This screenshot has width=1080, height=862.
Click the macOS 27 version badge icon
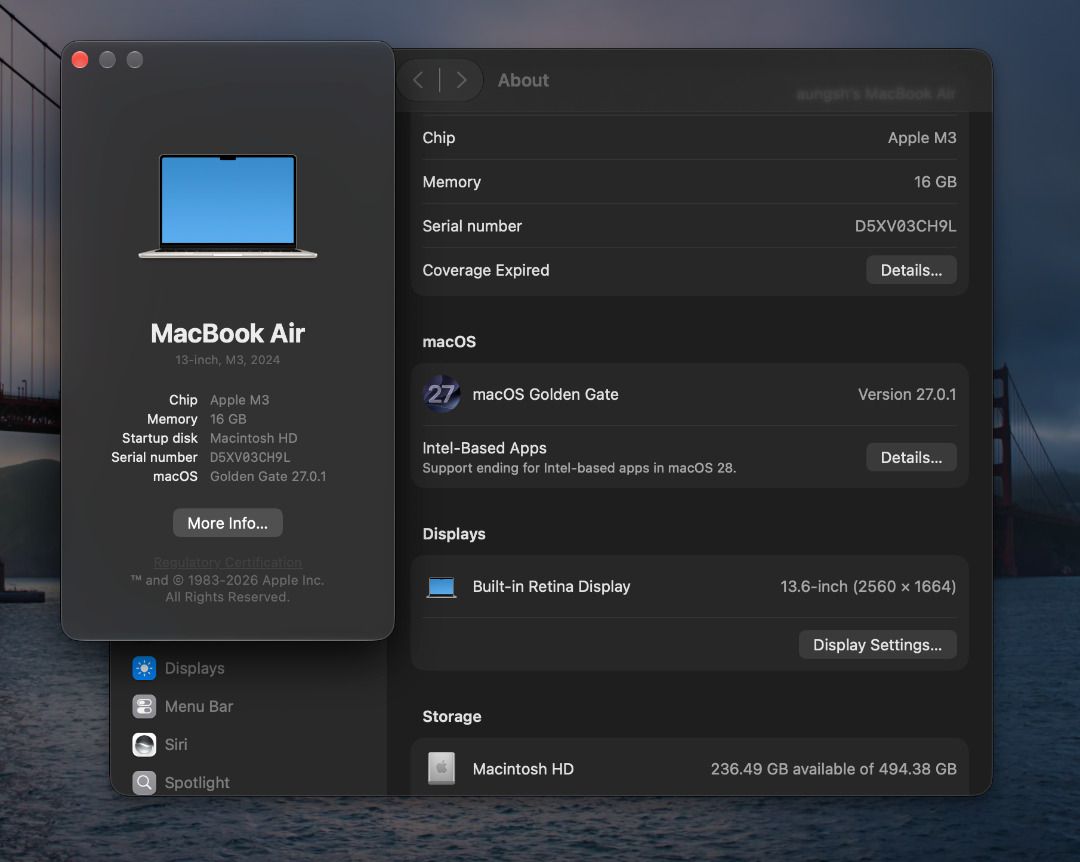pyautogui.click(x=442, y=394)
